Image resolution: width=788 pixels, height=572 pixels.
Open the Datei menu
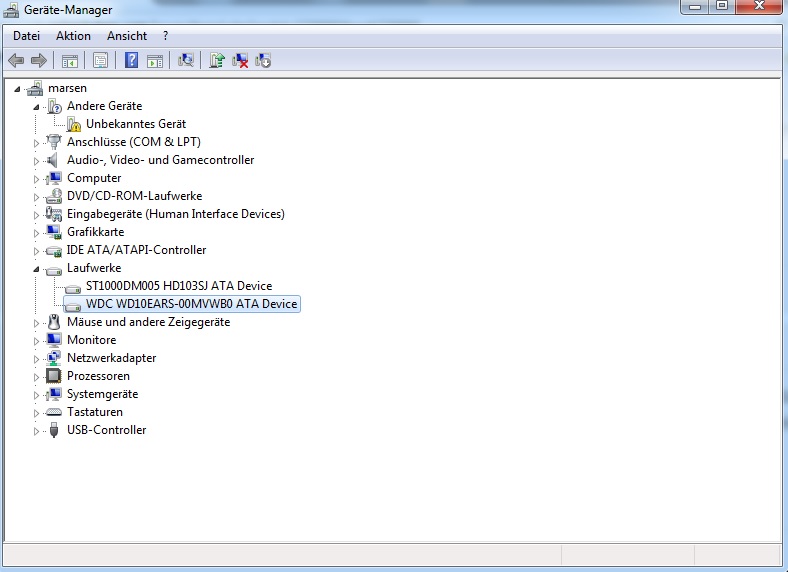[x=26, y=36]
